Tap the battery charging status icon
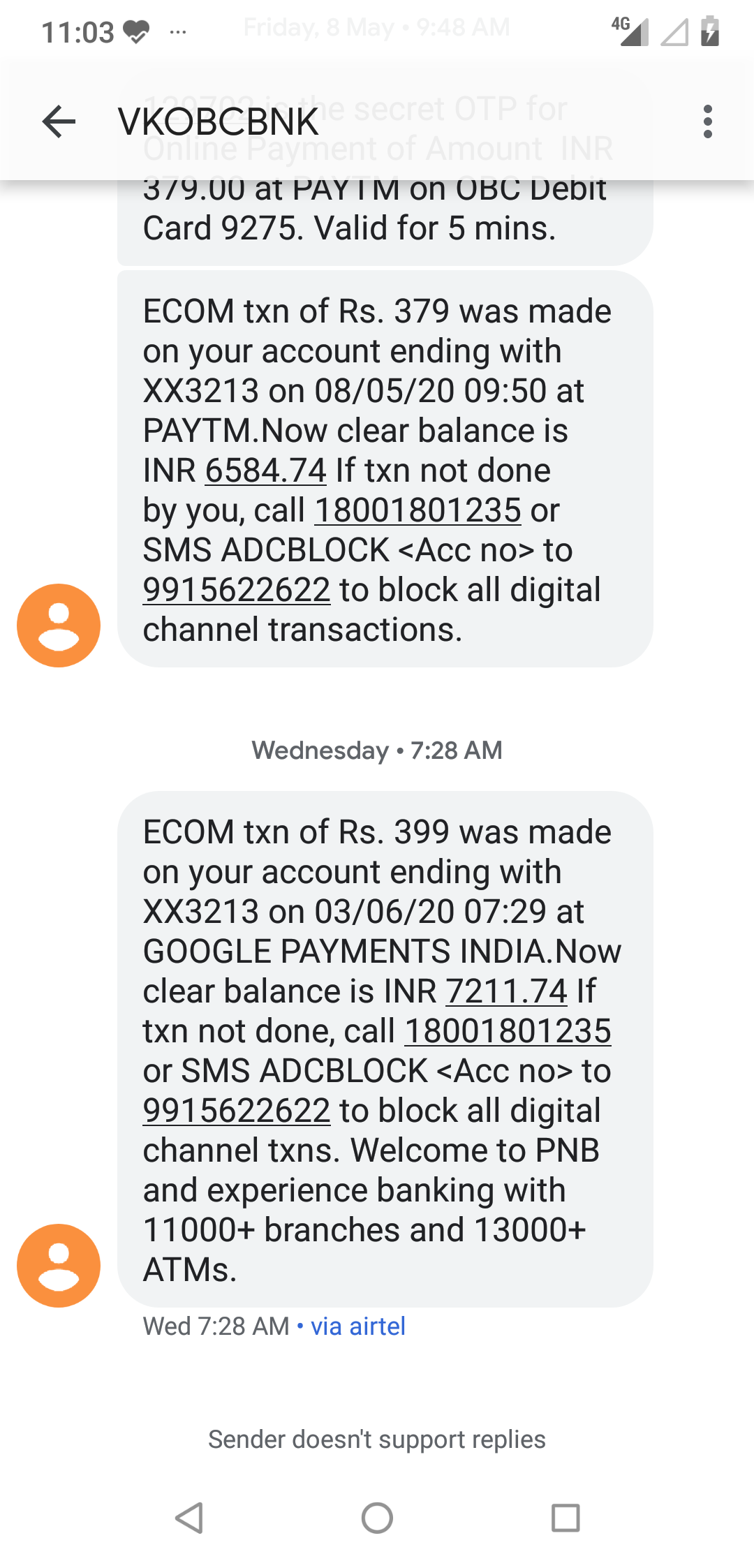Screen dimensions: 754x1568 [x=710, y=31]
